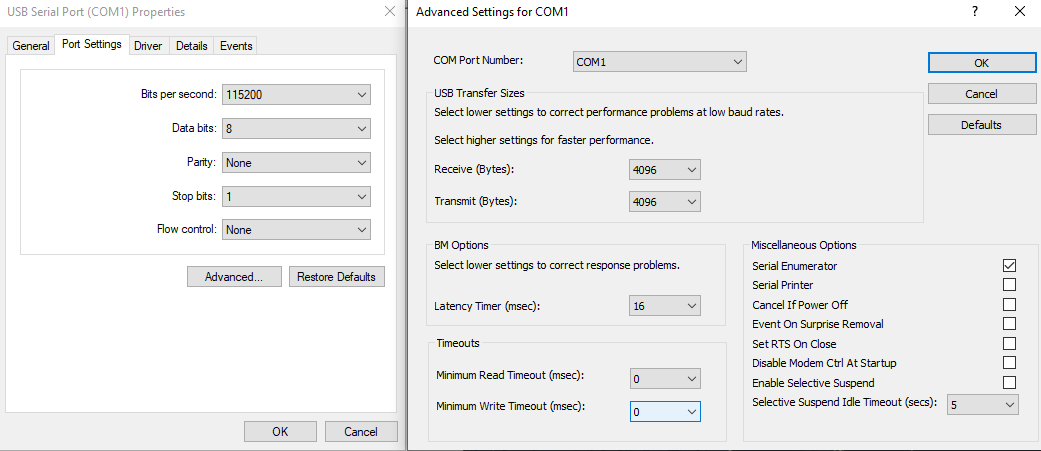
Task: Close the USB Serial Port Properties window
Action: (x=389, y=12)
